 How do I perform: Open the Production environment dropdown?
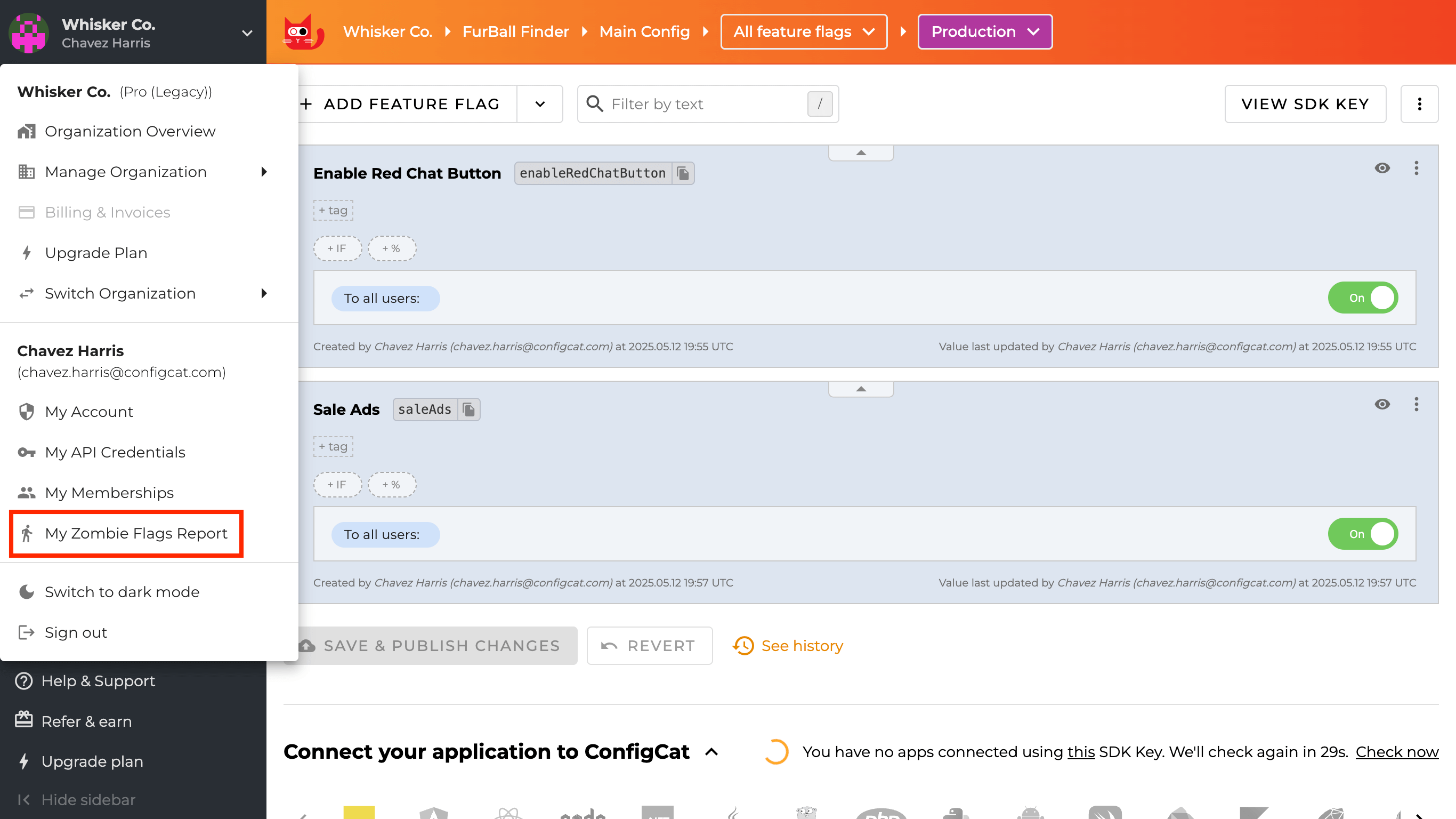pos(984,31)
